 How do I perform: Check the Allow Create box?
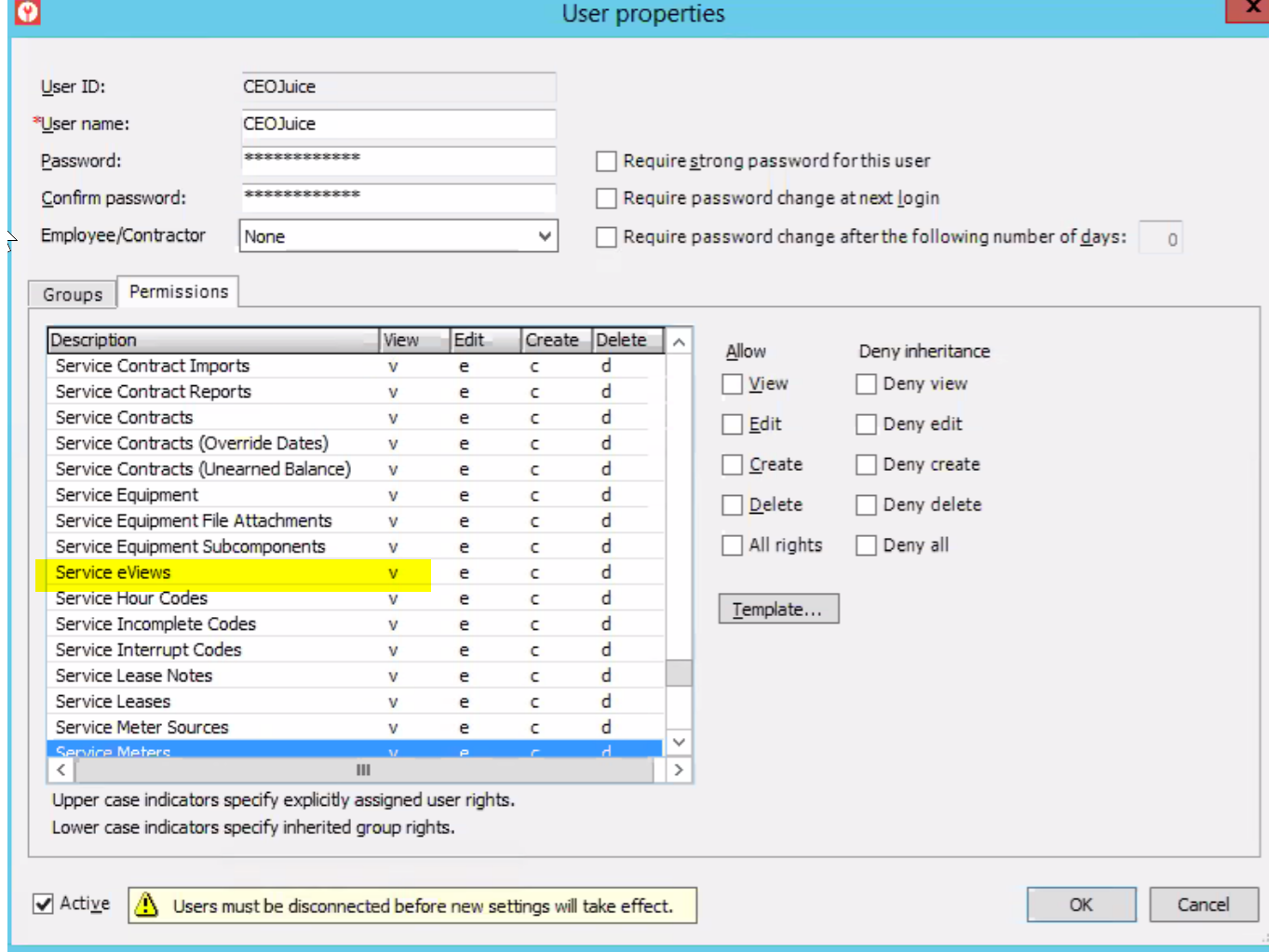point(733,464)
